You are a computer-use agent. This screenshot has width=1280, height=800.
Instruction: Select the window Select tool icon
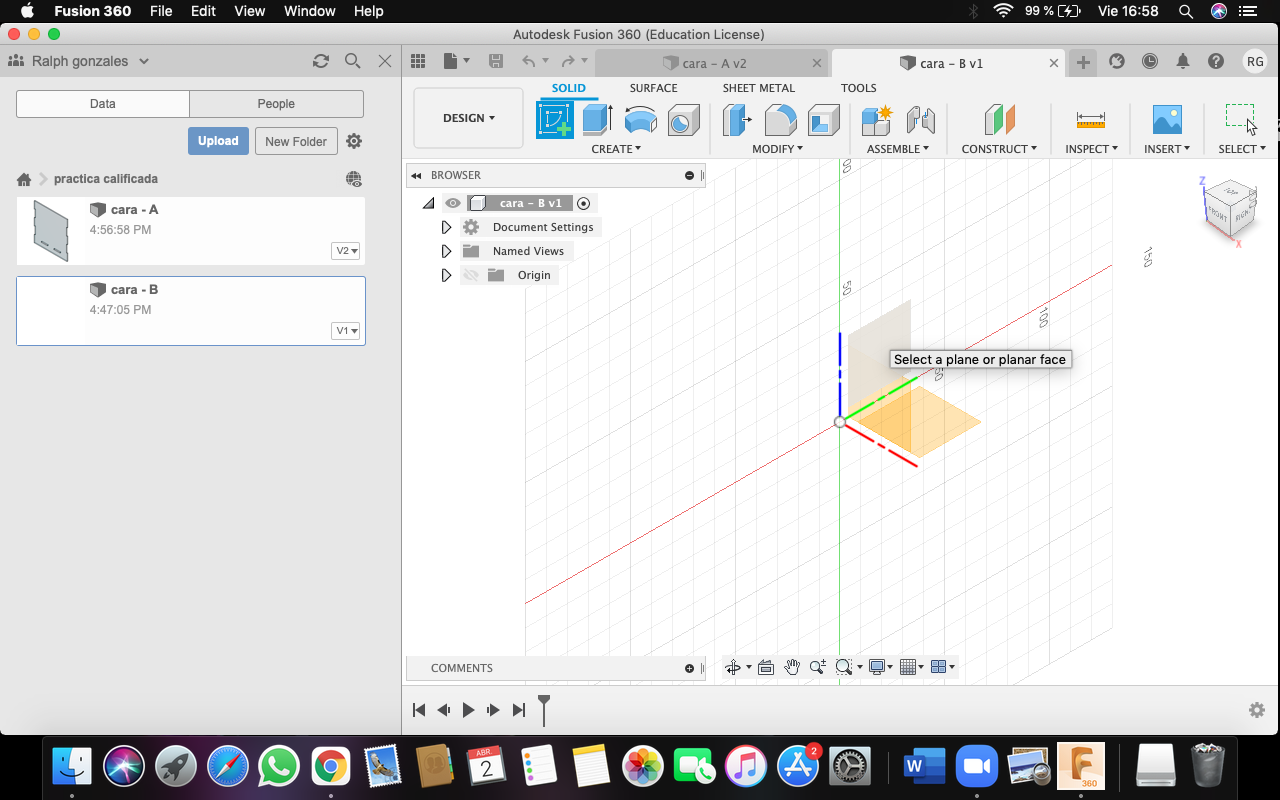(x=1240, y=116)
